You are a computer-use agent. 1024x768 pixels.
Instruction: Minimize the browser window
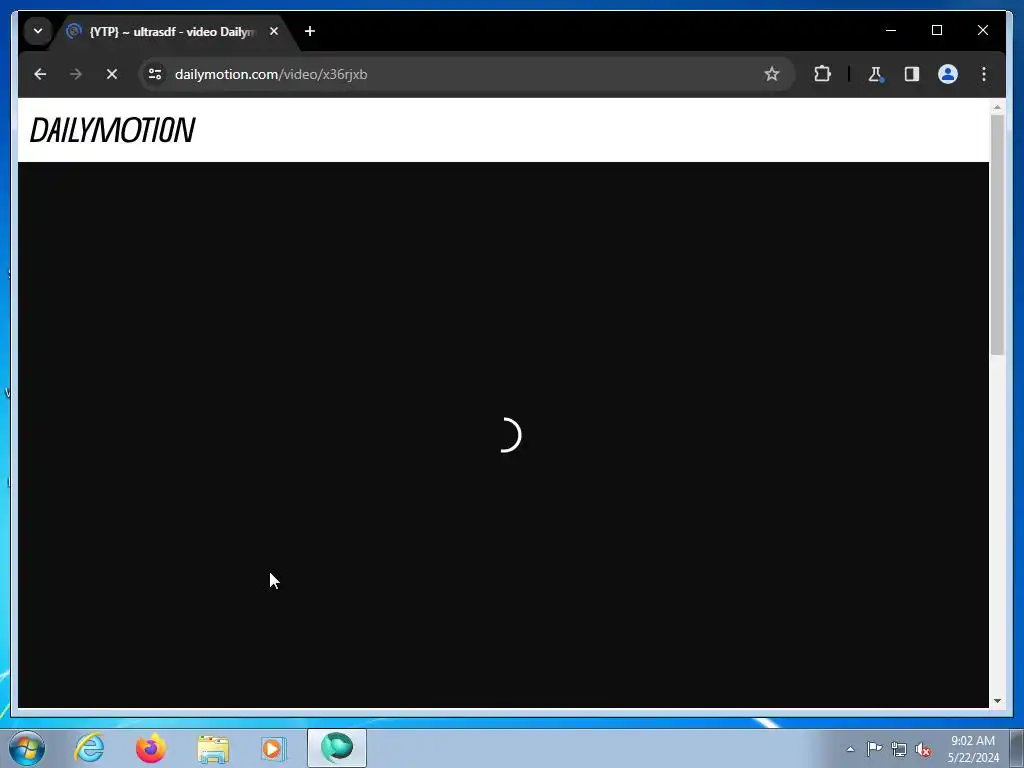[891, 30]
